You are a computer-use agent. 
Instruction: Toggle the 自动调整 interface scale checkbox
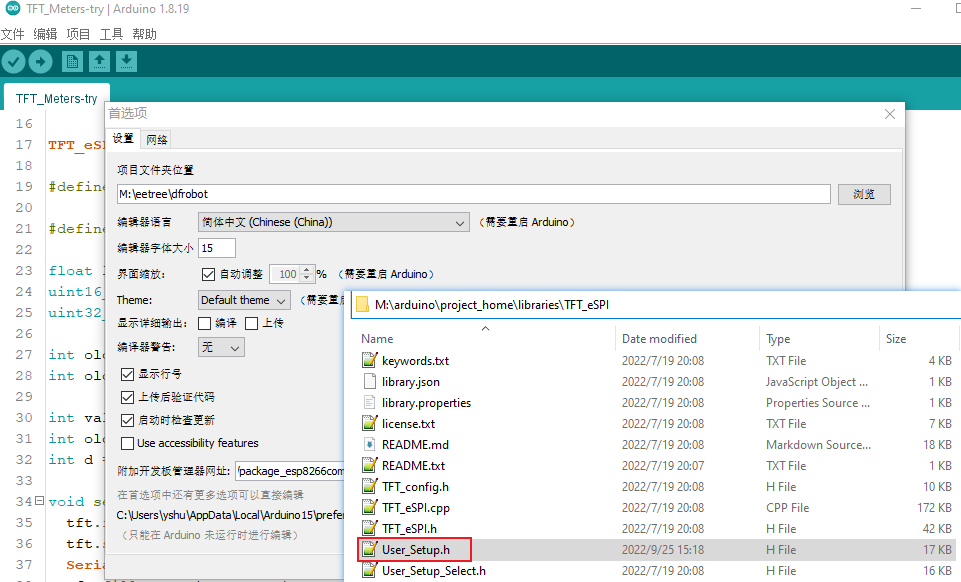tap(208, 274)
